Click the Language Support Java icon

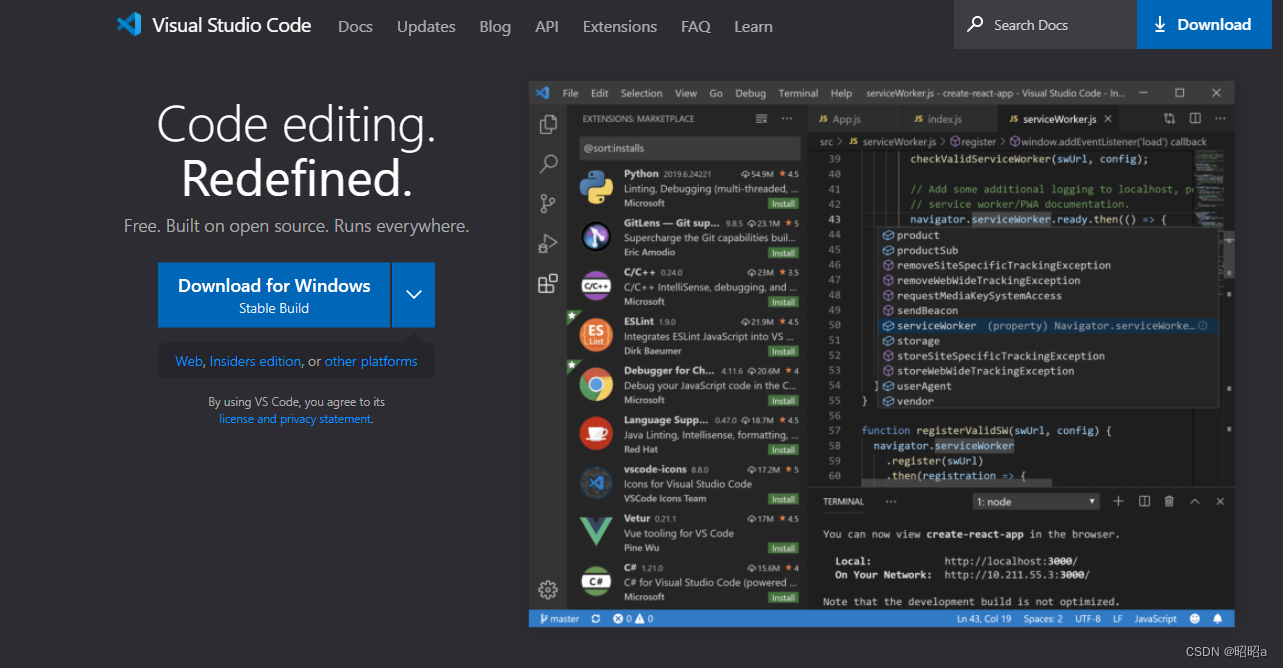(x=596, y=433)
